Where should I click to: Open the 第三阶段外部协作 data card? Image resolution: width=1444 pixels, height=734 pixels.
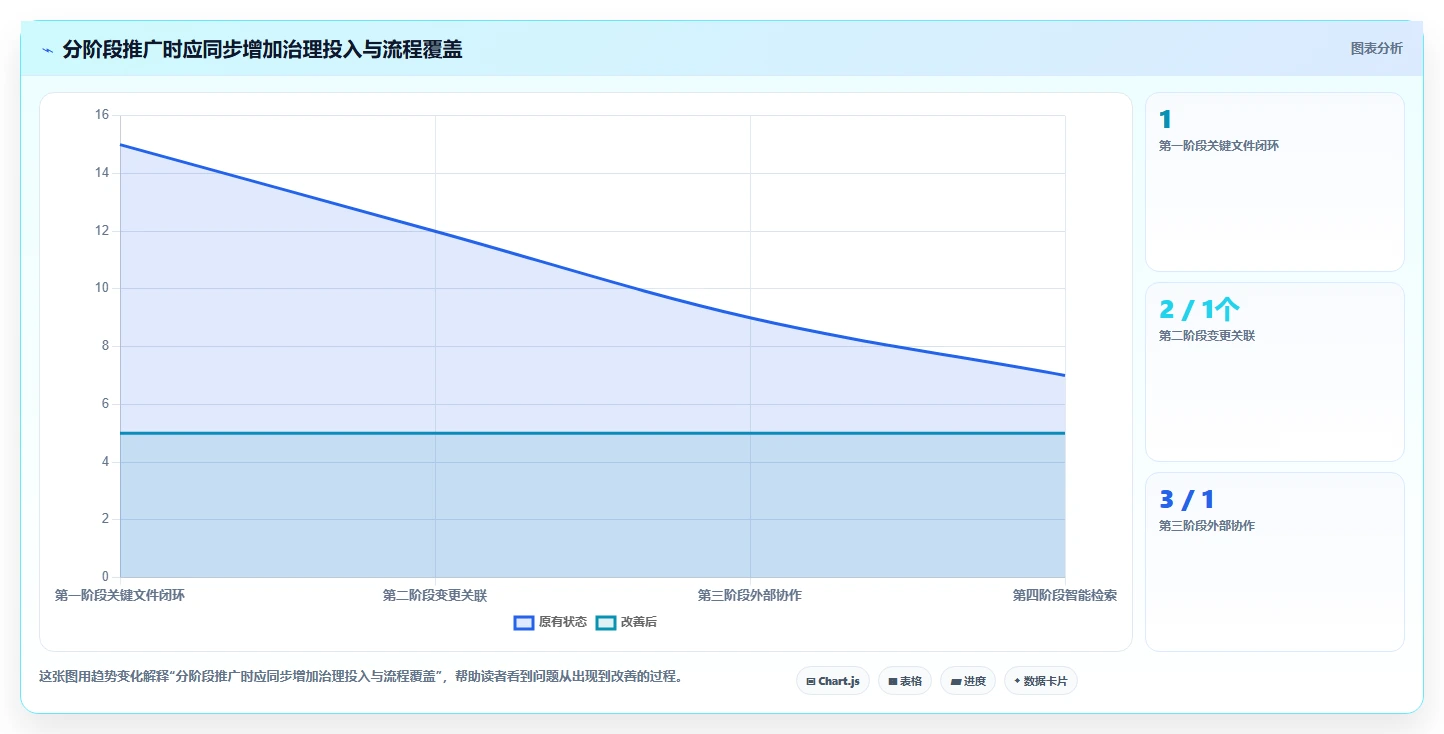pyautogui.click(x=1275, y=562)
